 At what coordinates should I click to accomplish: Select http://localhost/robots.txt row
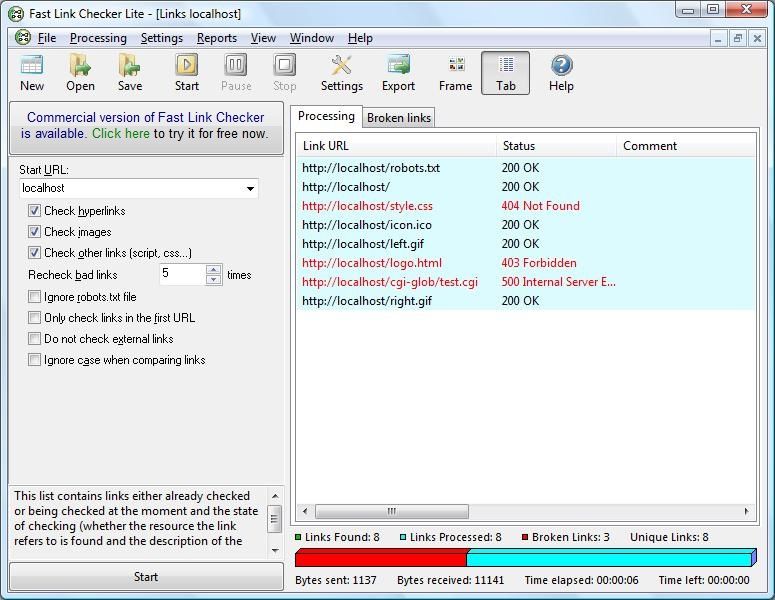point(526,168)
